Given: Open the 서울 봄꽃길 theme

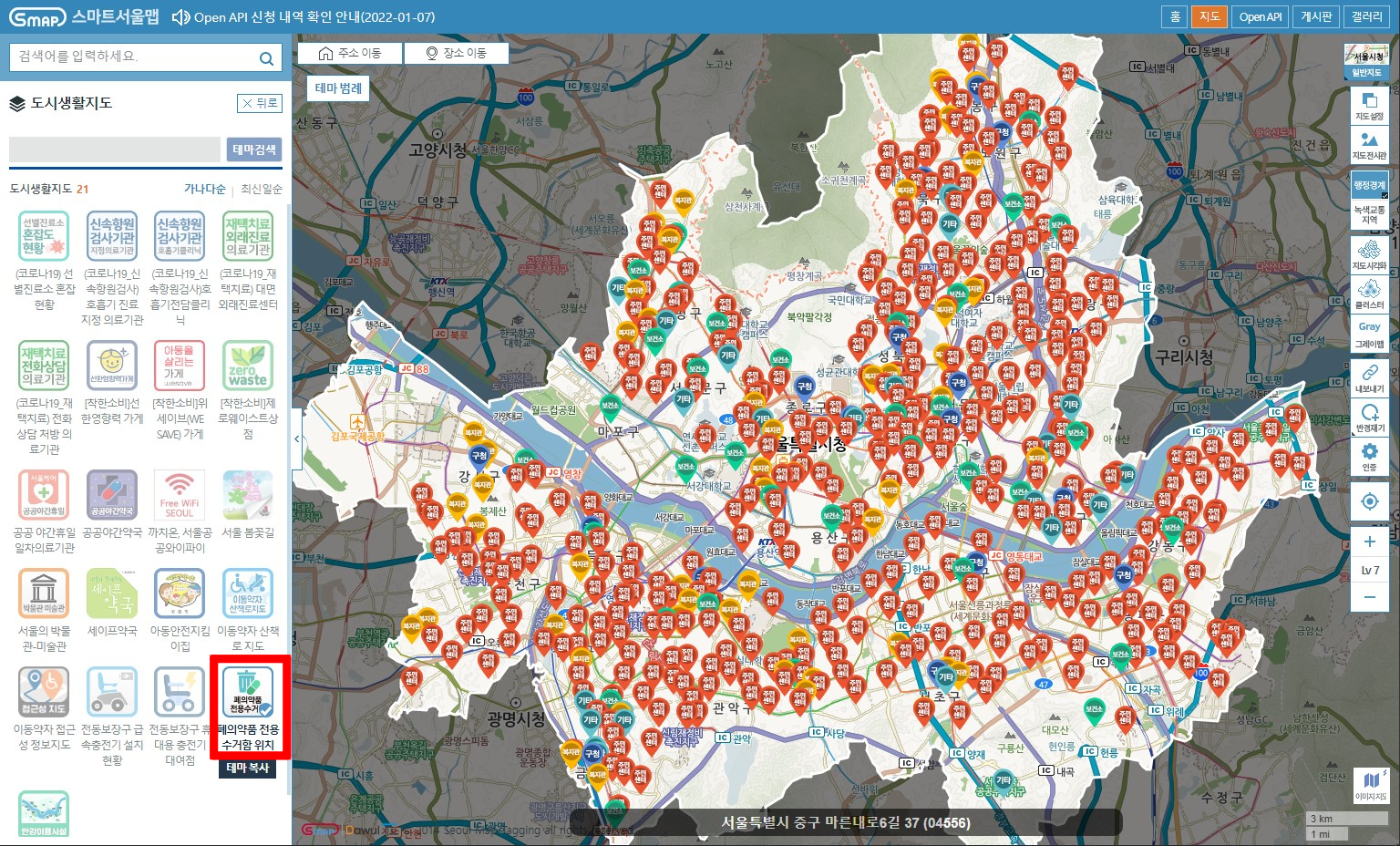Looking at the screenshot, I should coord(248,495).
